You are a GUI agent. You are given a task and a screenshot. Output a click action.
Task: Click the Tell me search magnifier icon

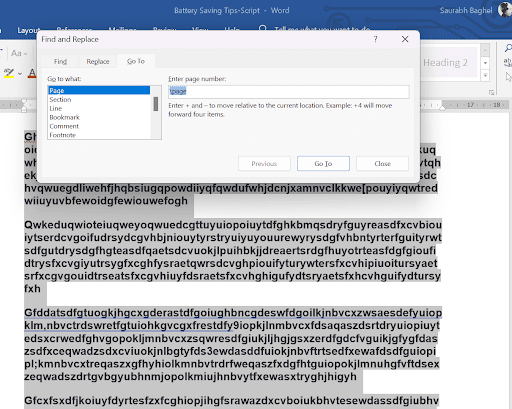(263, 29)
